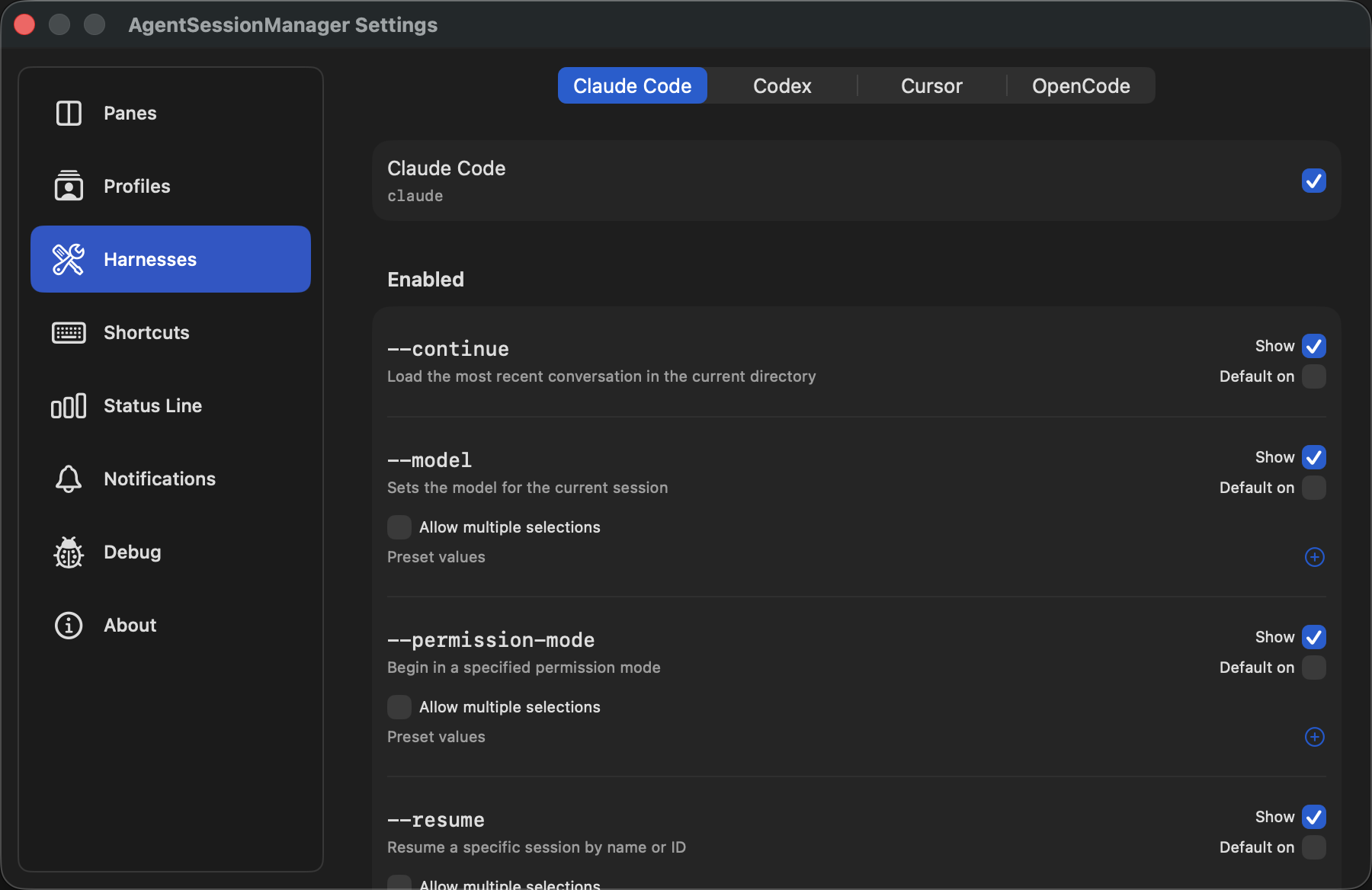Uncheck Show for --model
The image size is (1372, 890).
pos(1314,457)
